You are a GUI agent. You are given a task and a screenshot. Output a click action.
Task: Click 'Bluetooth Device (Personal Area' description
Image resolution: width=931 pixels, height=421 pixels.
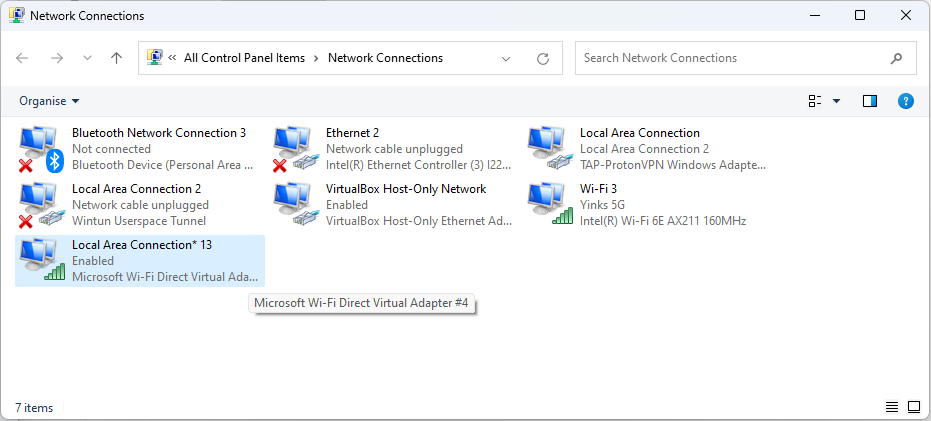[x=162, y=165]
